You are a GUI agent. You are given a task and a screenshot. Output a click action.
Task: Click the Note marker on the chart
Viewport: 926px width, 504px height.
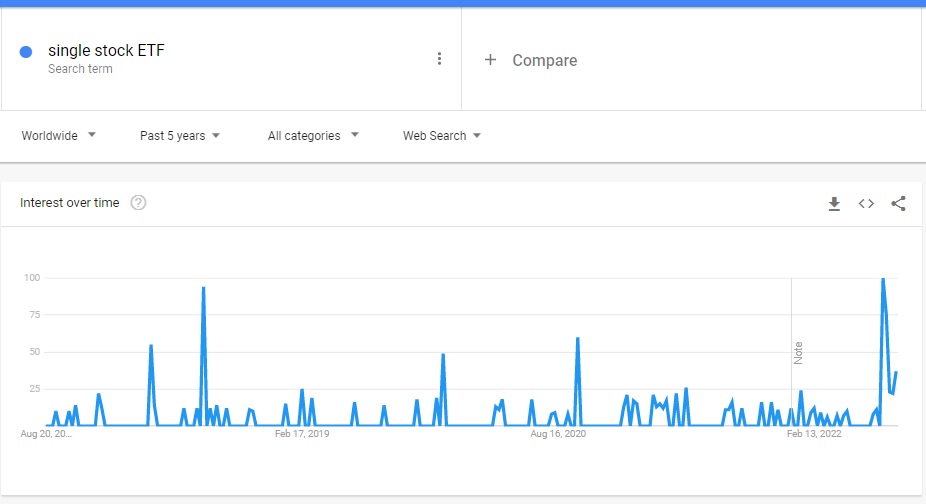coord(798,352)
